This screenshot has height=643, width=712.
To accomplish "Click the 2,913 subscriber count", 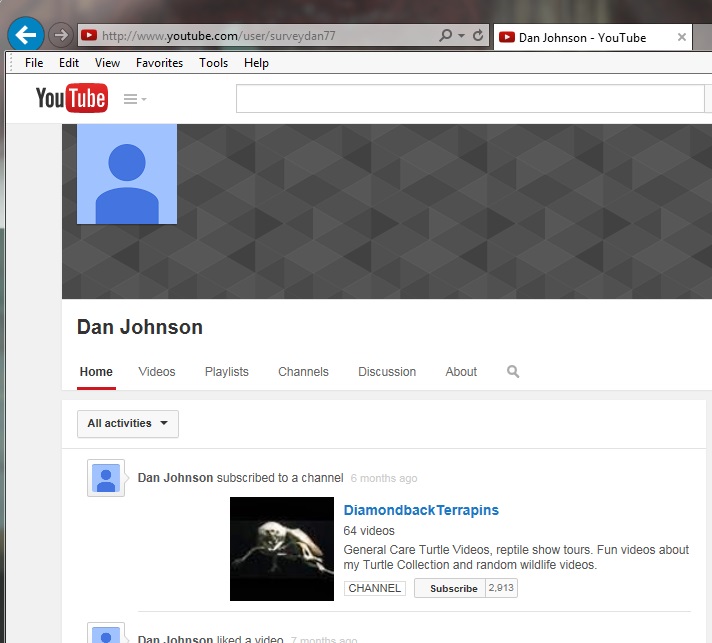I will click(501, 588).
